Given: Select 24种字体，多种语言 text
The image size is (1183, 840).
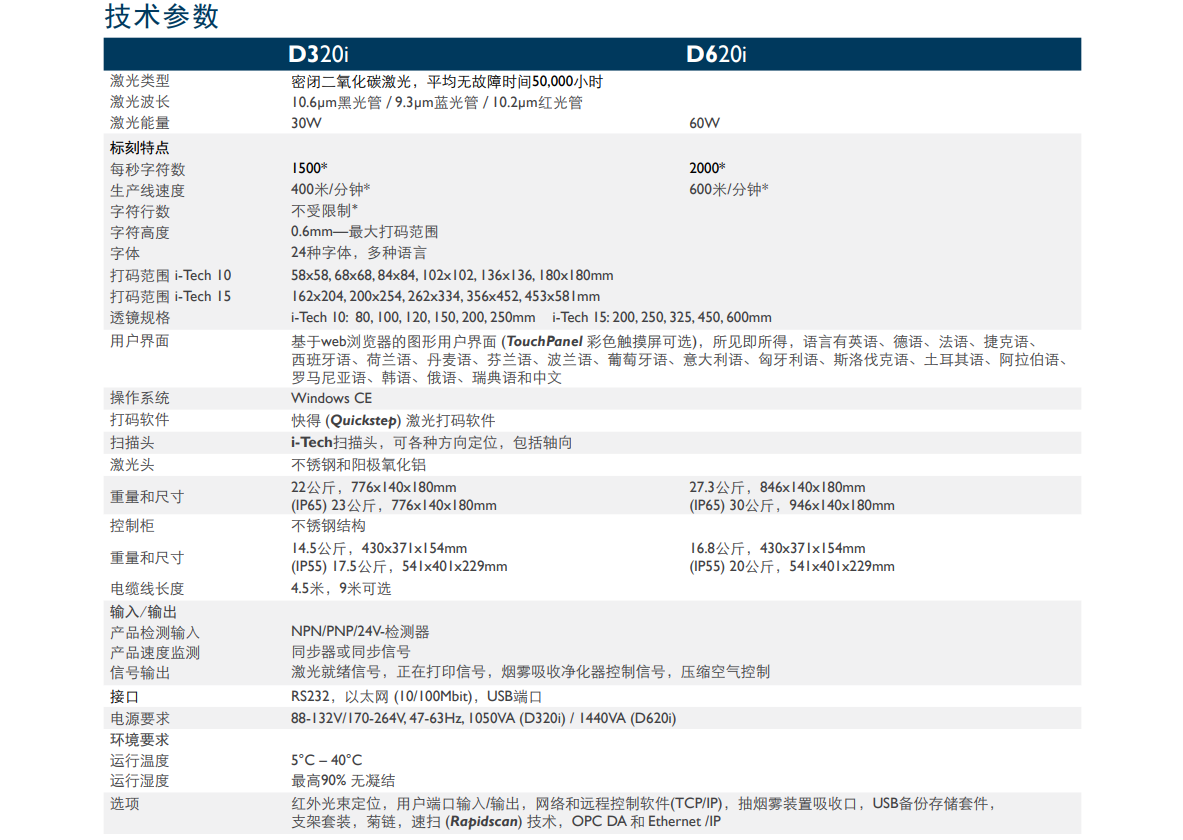Looking at the screenshot, I should (x=359, y=253).
